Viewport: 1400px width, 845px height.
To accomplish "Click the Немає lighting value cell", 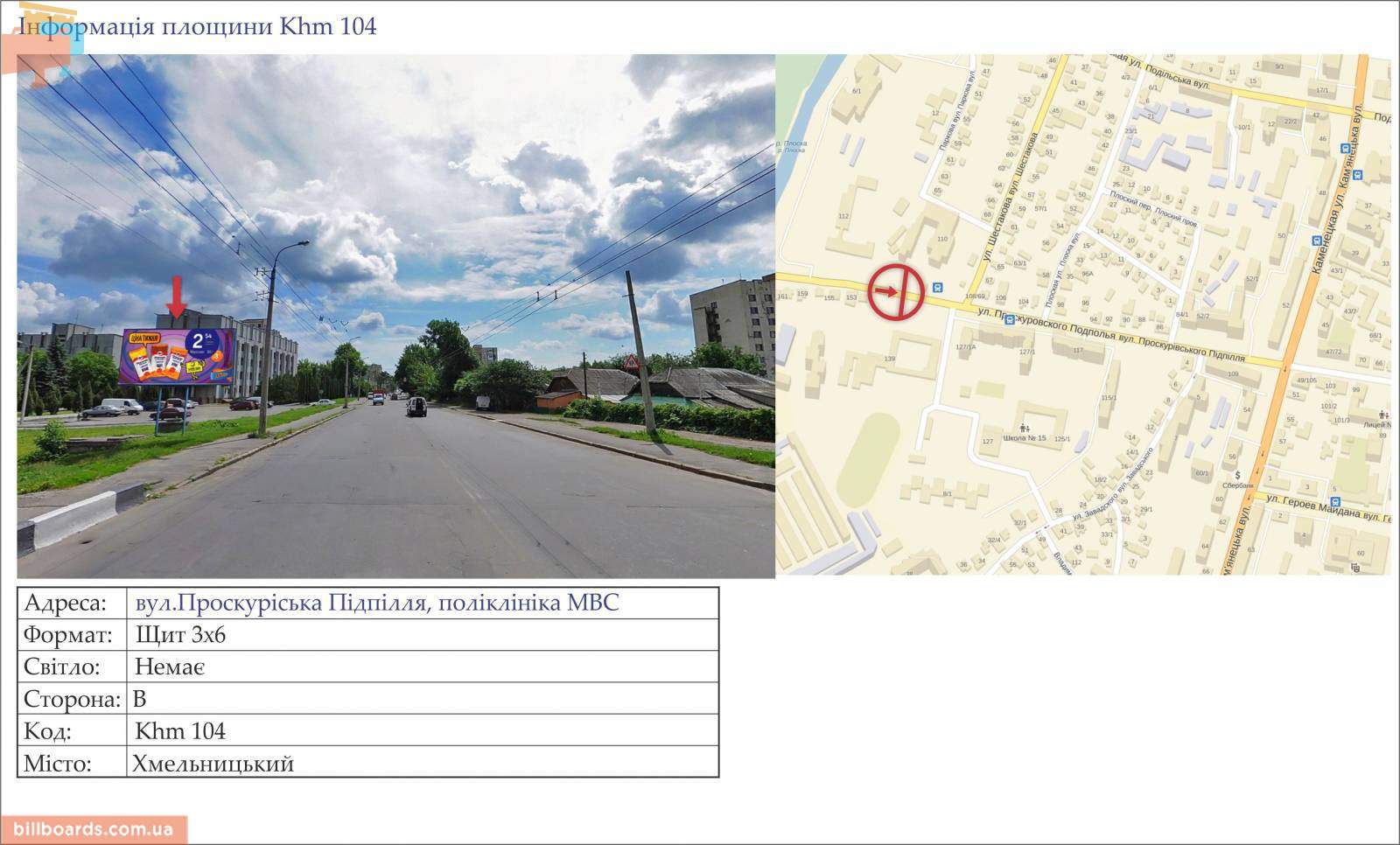I will (x=423, y=667).
